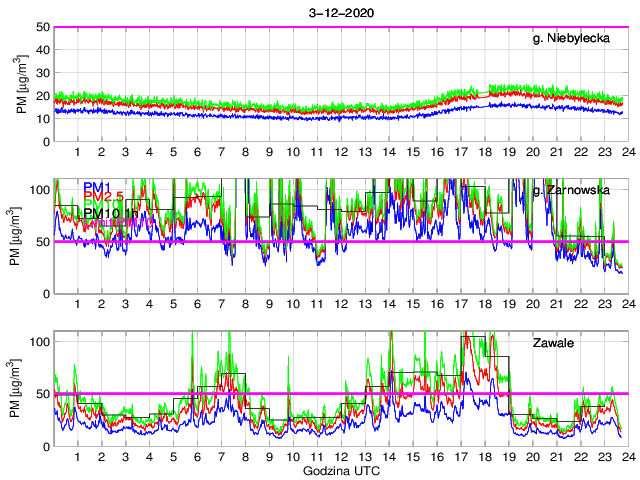Click the 30 tick on top chart y-axis
Viewport: 640px width, 480px height.
point(45,73)
